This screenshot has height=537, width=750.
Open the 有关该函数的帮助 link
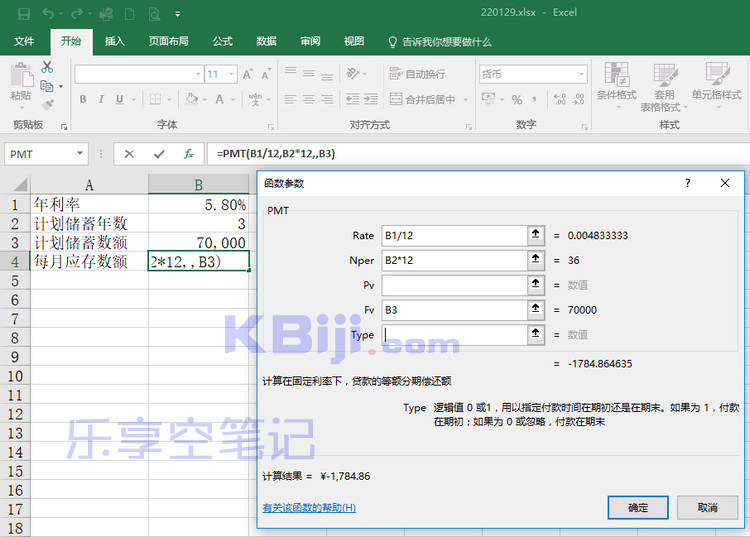pyautogui.click(x=309, y=507)
